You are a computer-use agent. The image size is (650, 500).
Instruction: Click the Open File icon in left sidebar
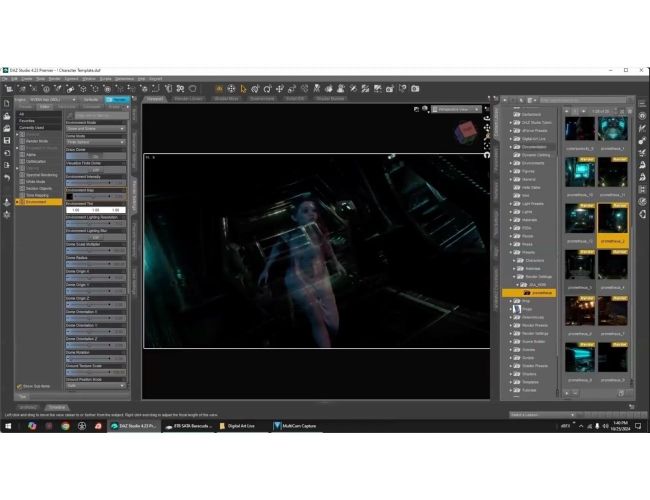tap(7, 116)
